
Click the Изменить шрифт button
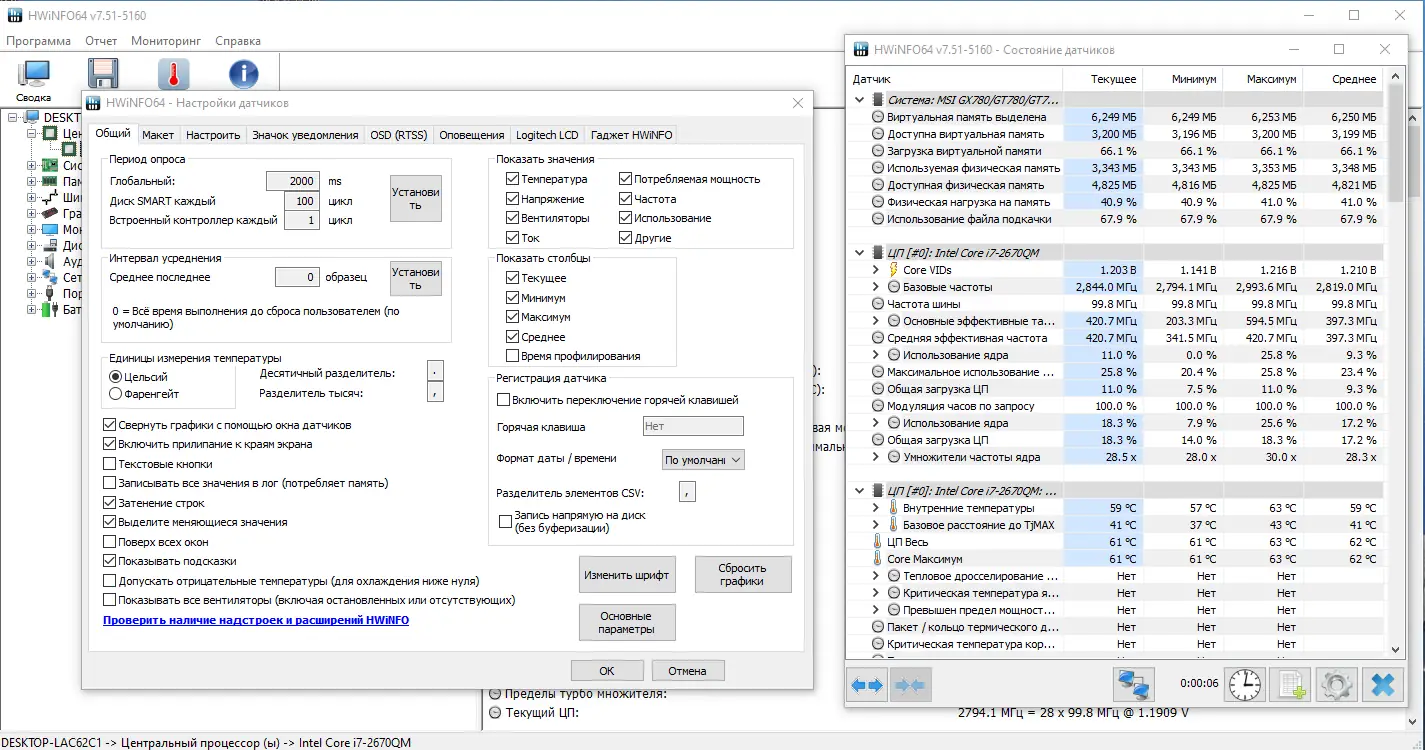click(627, 575)
